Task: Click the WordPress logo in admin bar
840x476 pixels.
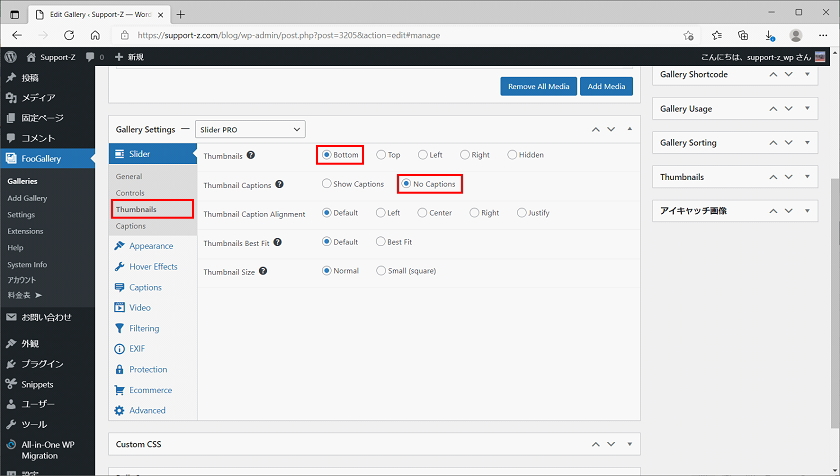Action: click(10, 57)
